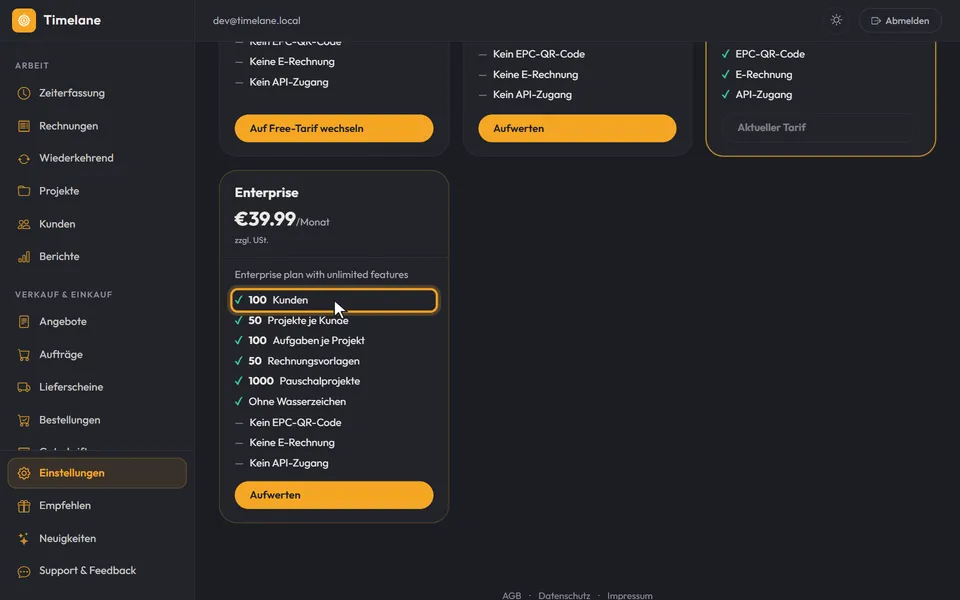Navigate to Kunden in the sidebar
Screen dimensions: 960x600
click(97, 224)
